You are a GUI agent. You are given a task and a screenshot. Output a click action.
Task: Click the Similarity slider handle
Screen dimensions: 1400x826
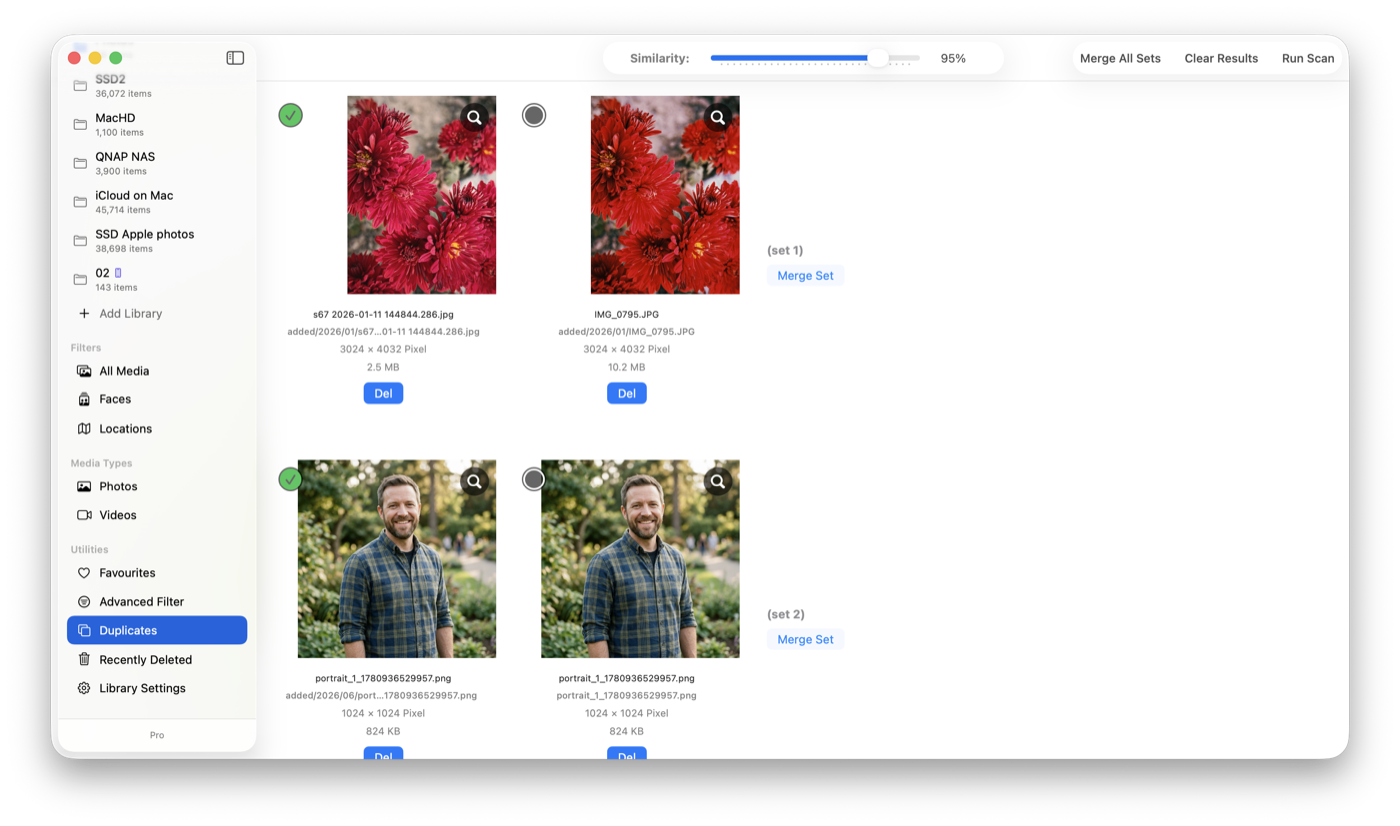[x=878, y=58]
